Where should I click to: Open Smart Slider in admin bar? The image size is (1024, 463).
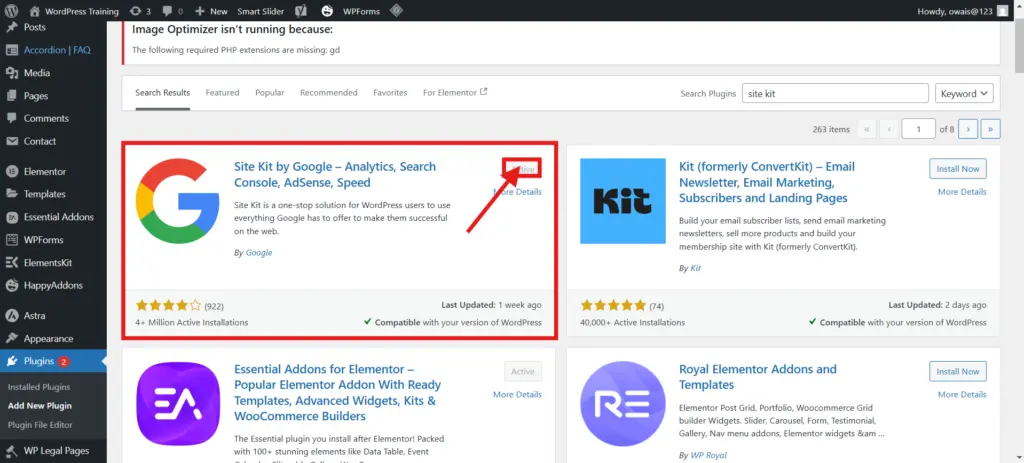point(260,11)
